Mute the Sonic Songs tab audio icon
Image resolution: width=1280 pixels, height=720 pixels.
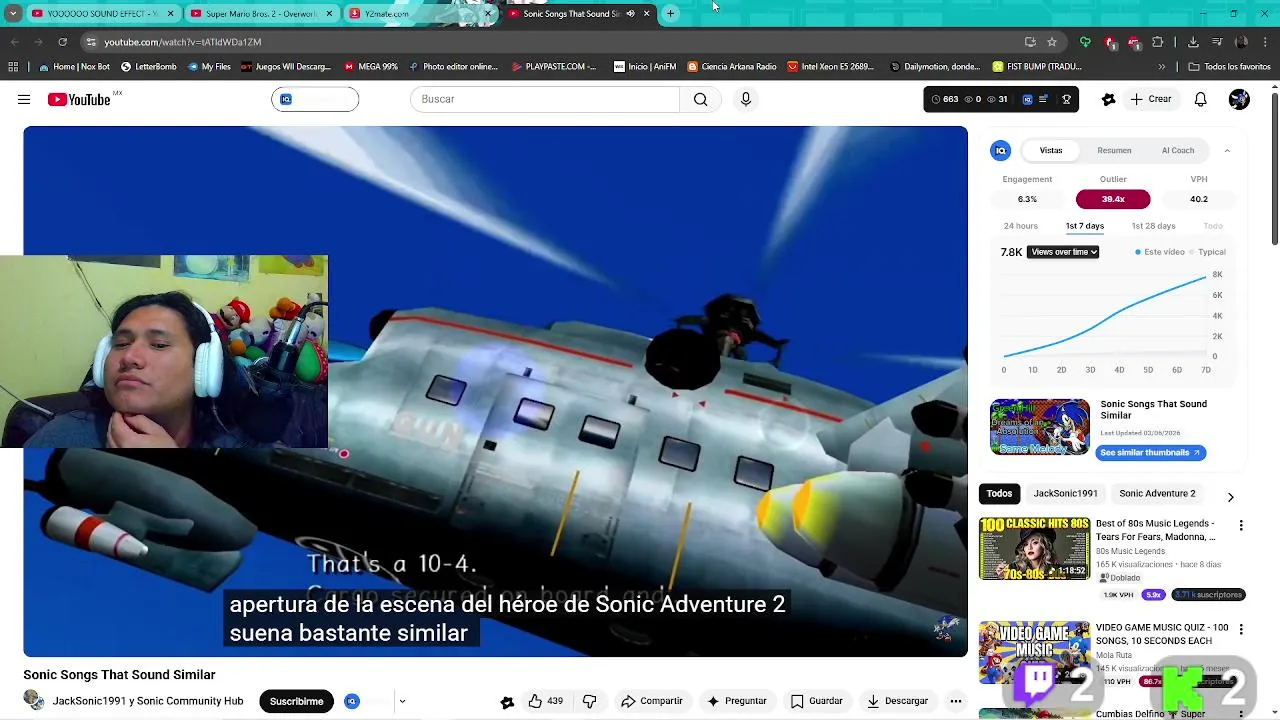(630, 14)
